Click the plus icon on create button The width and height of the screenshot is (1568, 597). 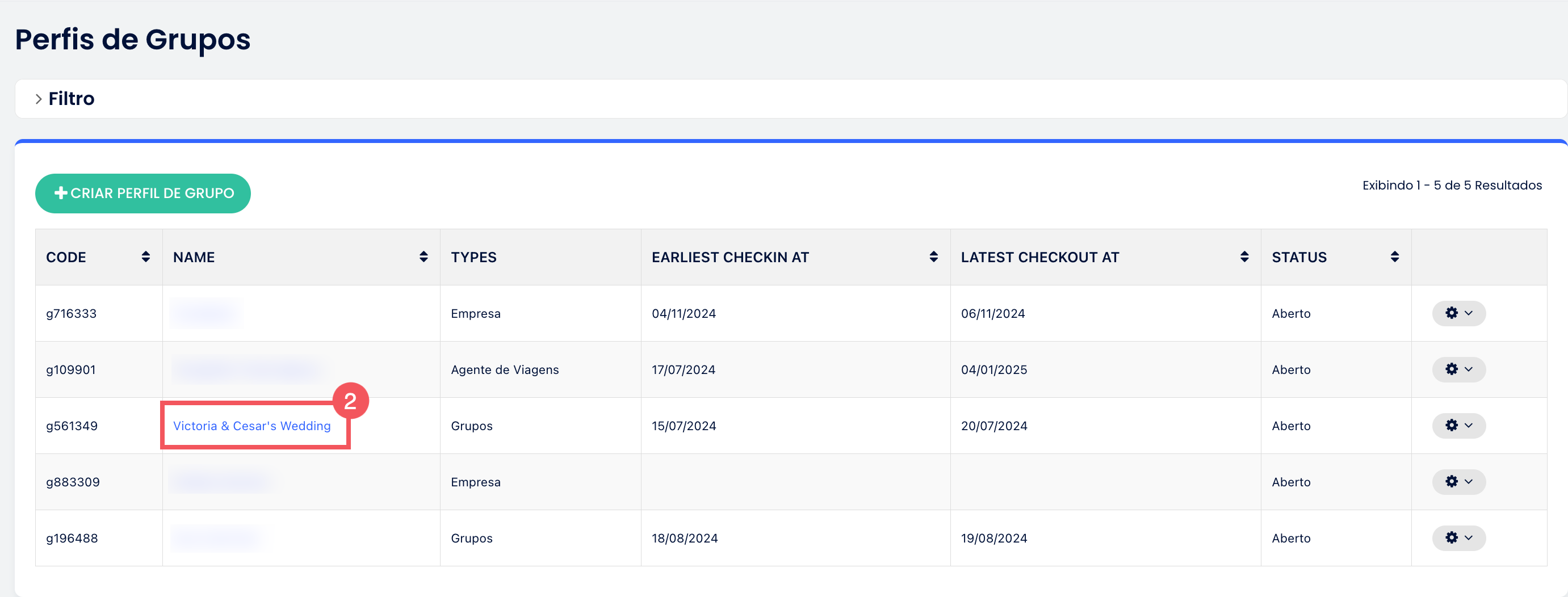click(x=61, y=193)
